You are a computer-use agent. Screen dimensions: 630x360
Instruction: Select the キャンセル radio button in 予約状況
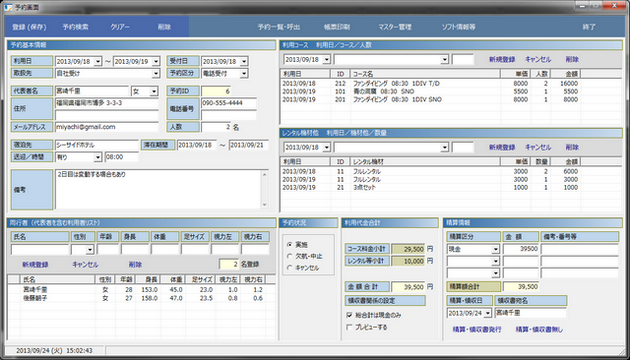coord(289,268)
